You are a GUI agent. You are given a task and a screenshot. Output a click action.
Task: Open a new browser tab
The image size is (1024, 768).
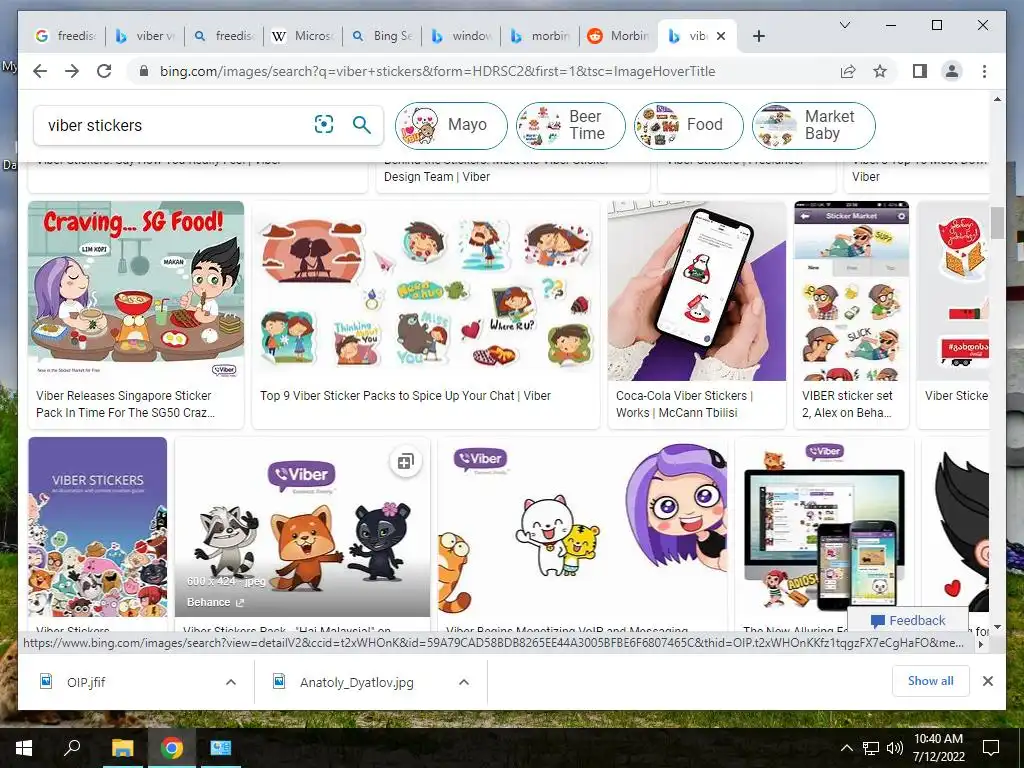point(758,36)
